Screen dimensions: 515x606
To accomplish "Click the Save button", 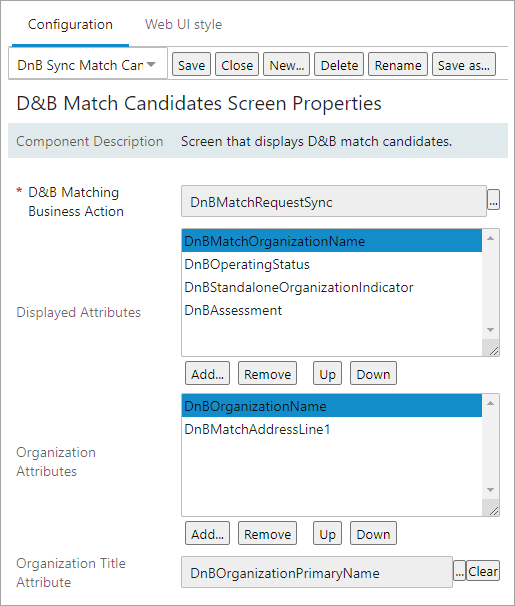I will [x=191, y=65].
